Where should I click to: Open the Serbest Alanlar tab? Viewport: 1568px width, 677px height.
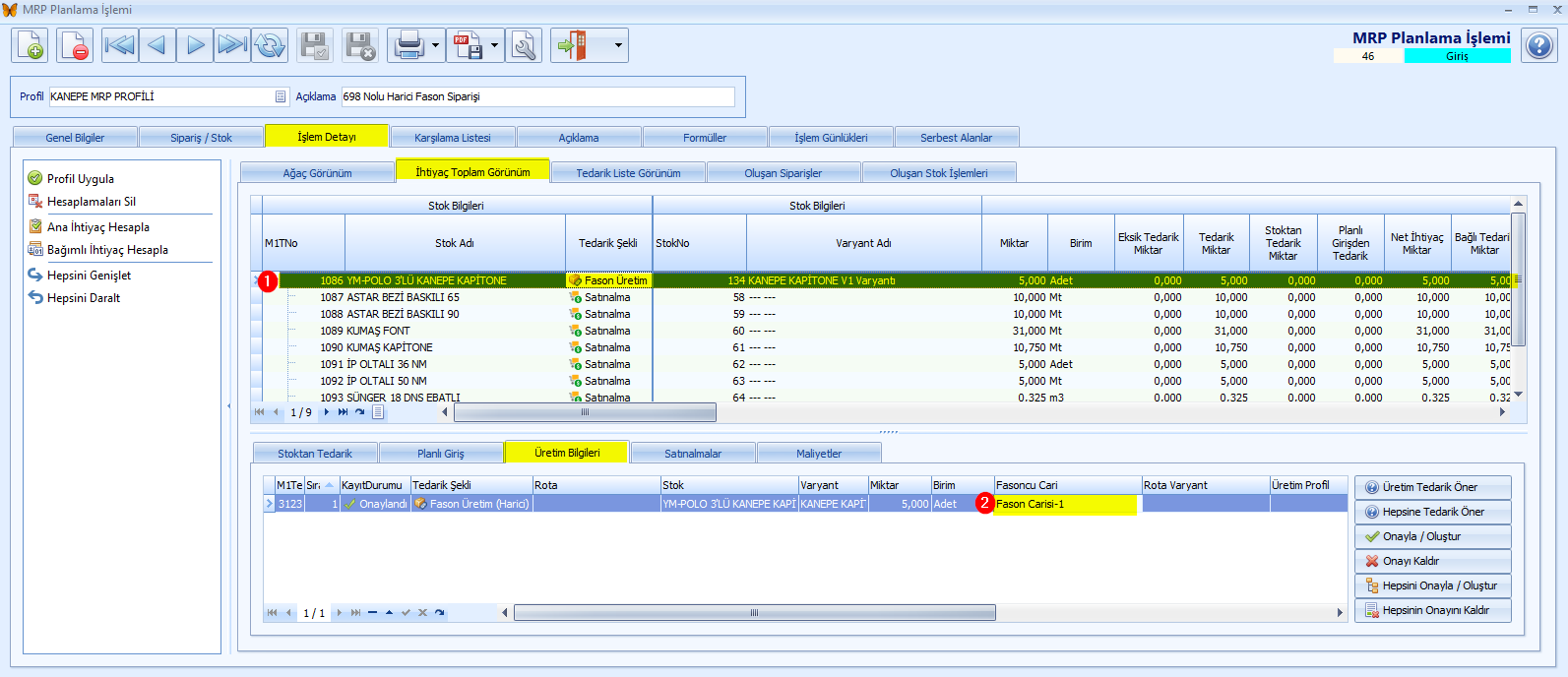(x=956, y=138)
